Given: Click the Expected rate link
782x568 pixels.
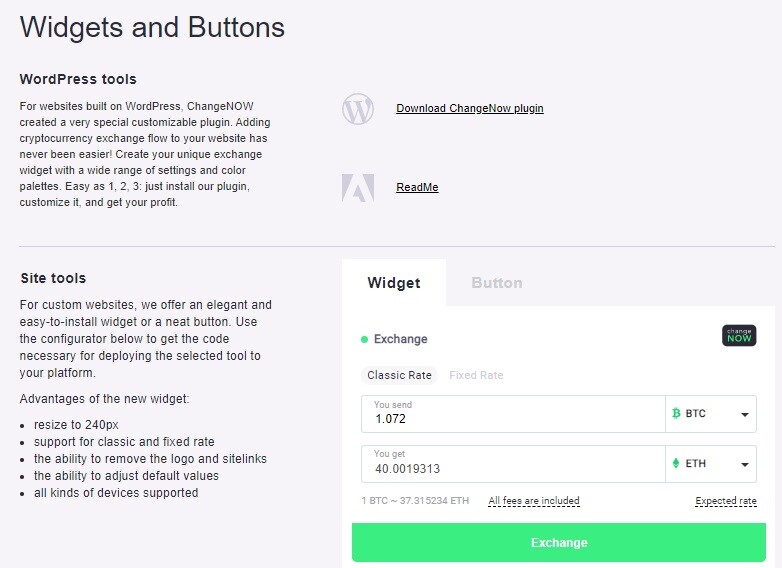Looking at the screenshot, I should click(726, 501).
